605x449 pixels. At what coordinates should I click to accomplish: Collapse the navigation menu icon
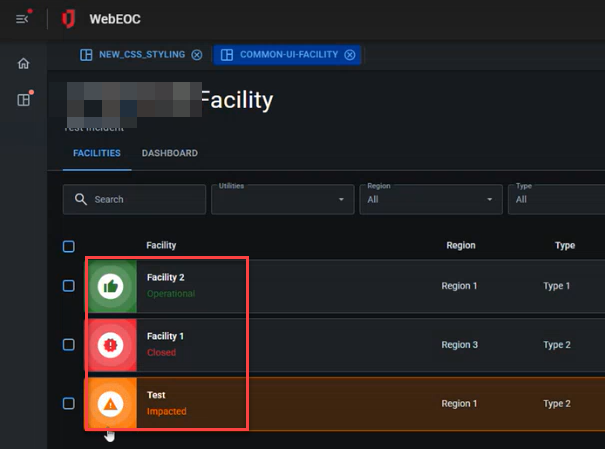(x=22, y=19)
